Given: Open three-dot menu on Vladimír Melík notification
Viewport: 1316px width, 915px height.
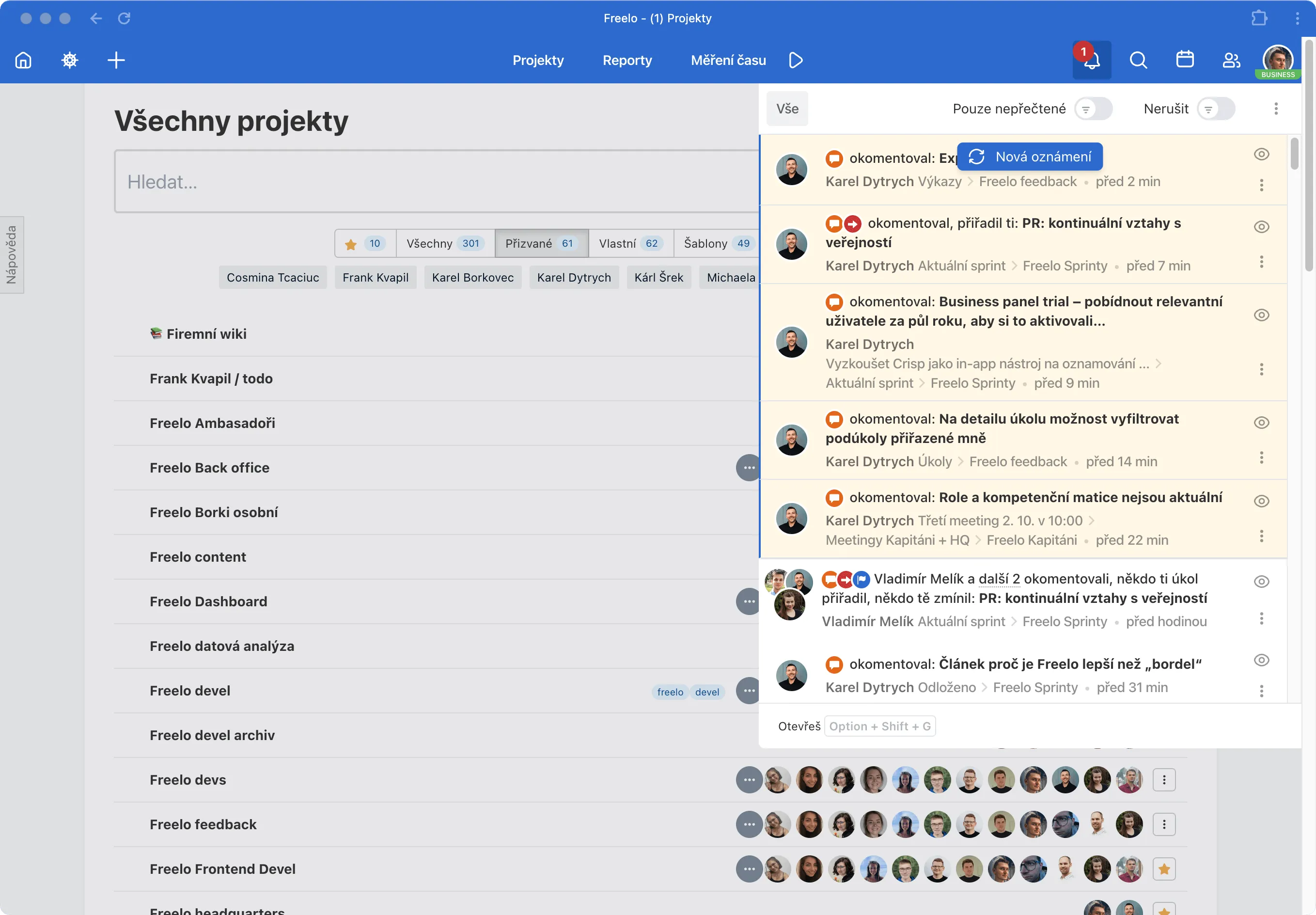Looking at the screenshot, I should (x=1261, y=618).
